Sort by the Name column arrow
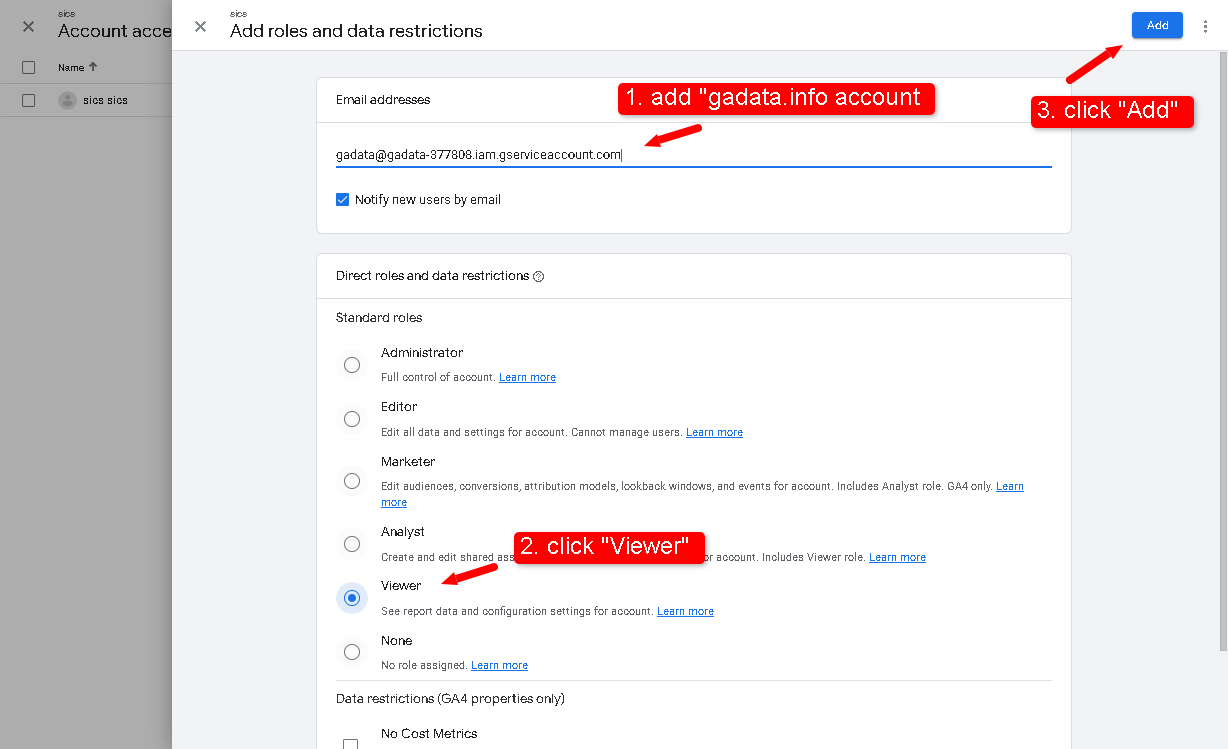 pyautogui.click(x=93, y=67)
